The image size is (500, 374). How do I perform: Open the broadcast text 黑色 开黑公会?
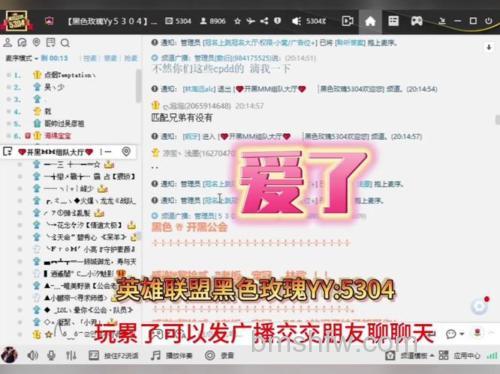coord(189,227)
